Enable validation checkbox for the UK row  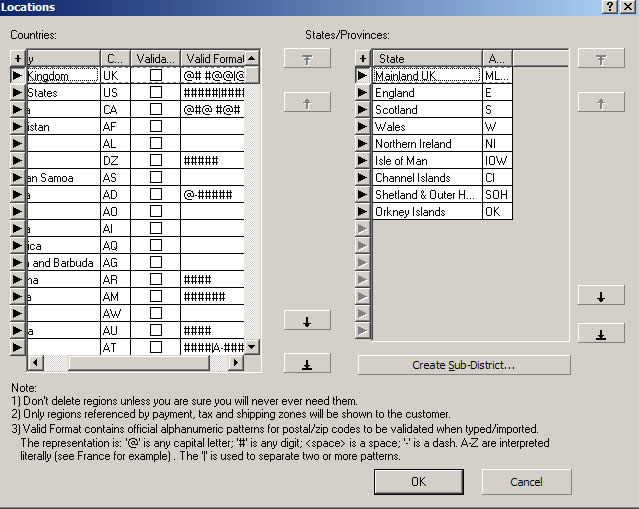tap(155, 75)
